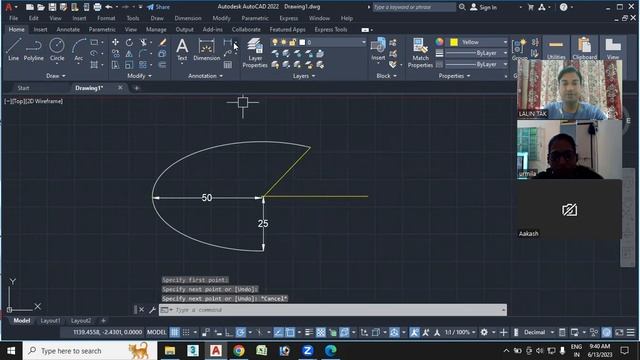
Task: Click the Undo arrow icon
Action: click(109, 7)
